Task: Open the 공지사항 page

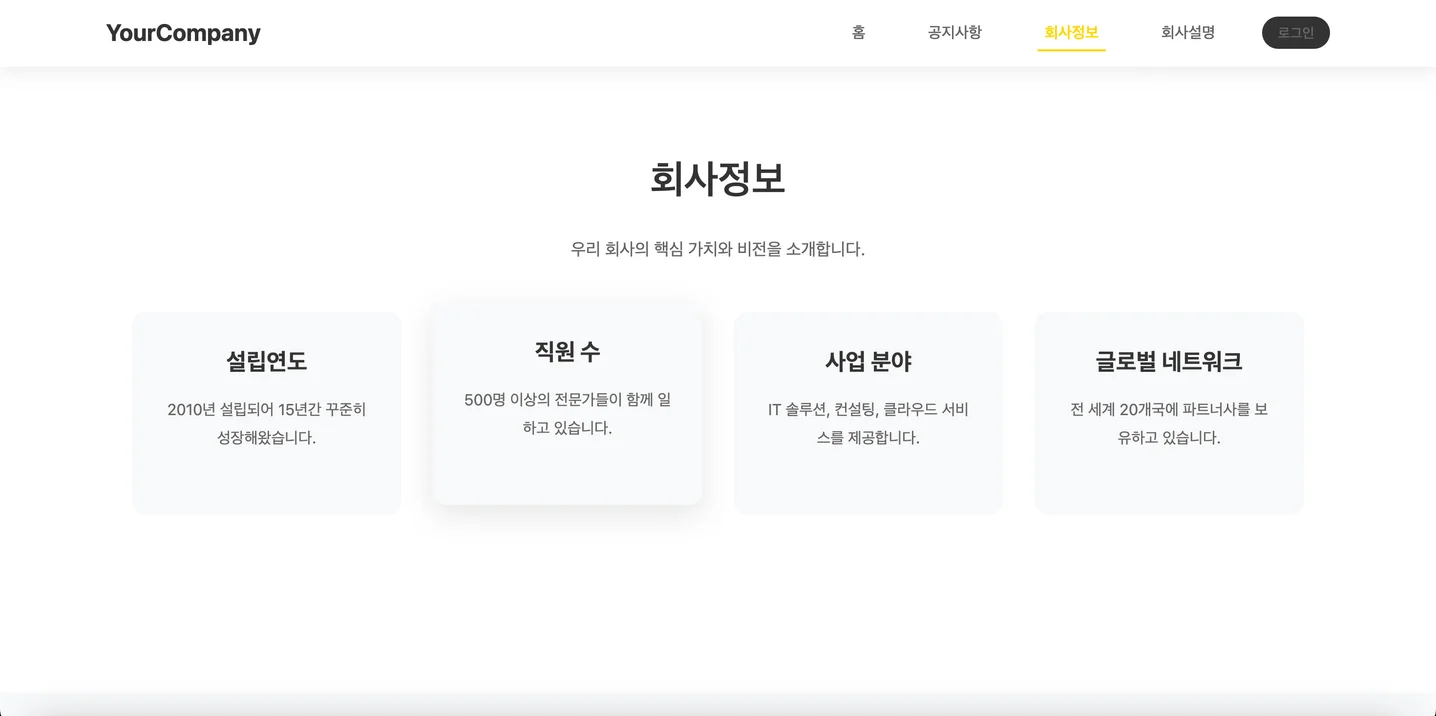Action: (955, 32)
